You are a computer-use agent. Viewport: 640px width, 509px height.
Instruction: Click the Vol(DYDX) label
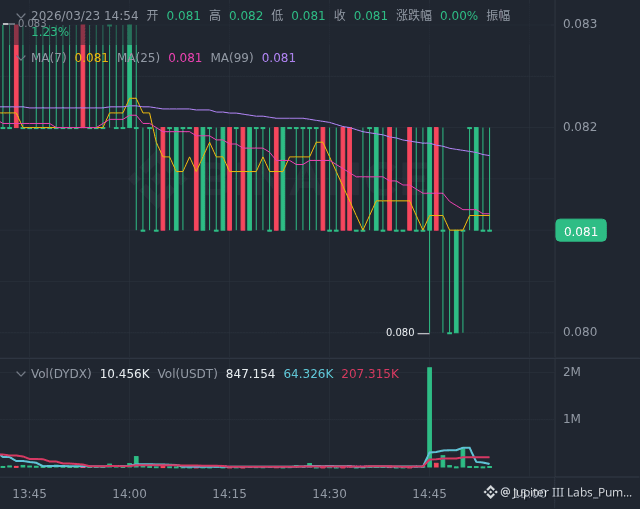61,373
